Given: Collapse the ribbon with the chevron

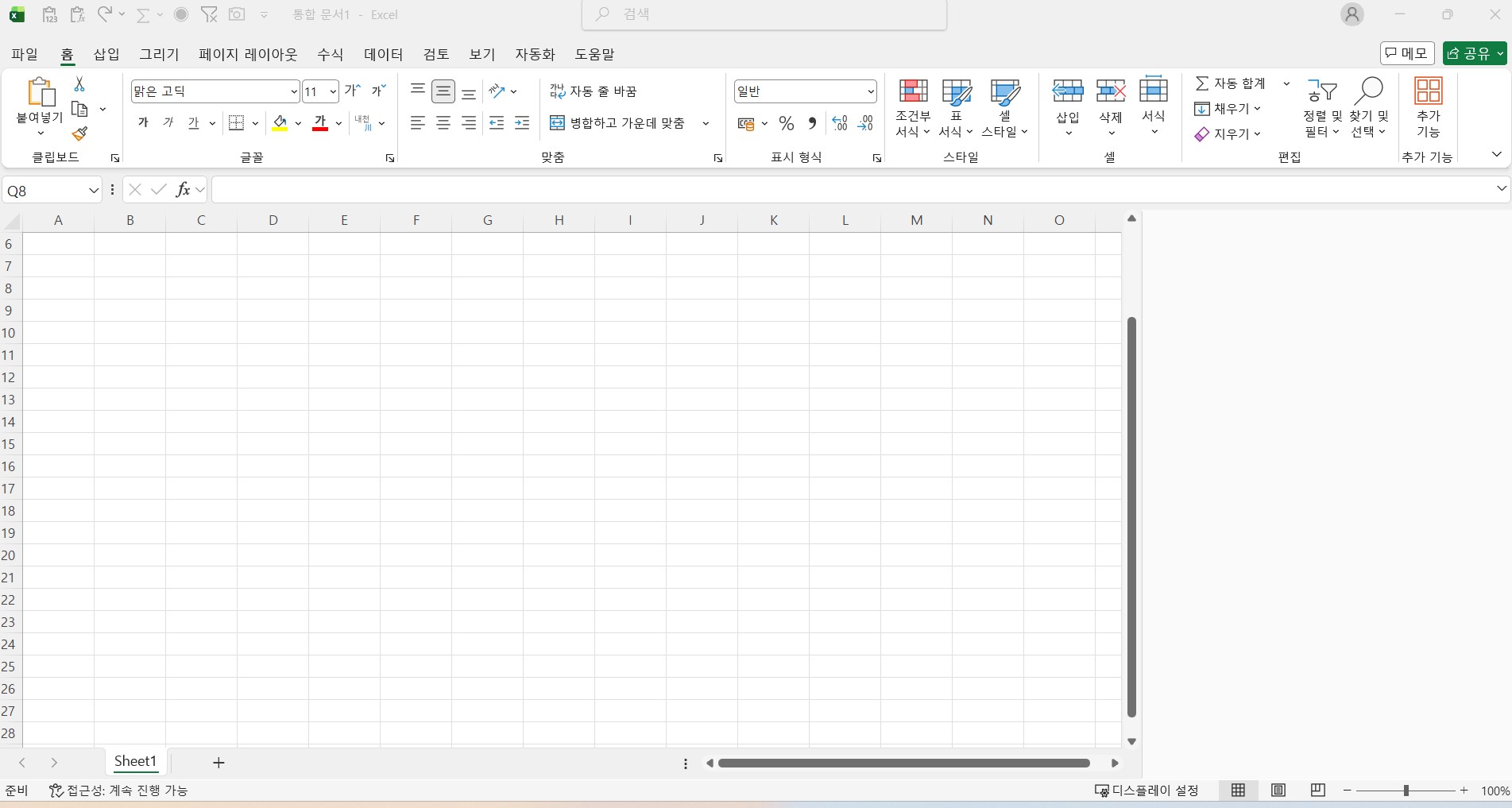Looking at the screenshot, I should pyautogui.click(x=1496, y=154).
